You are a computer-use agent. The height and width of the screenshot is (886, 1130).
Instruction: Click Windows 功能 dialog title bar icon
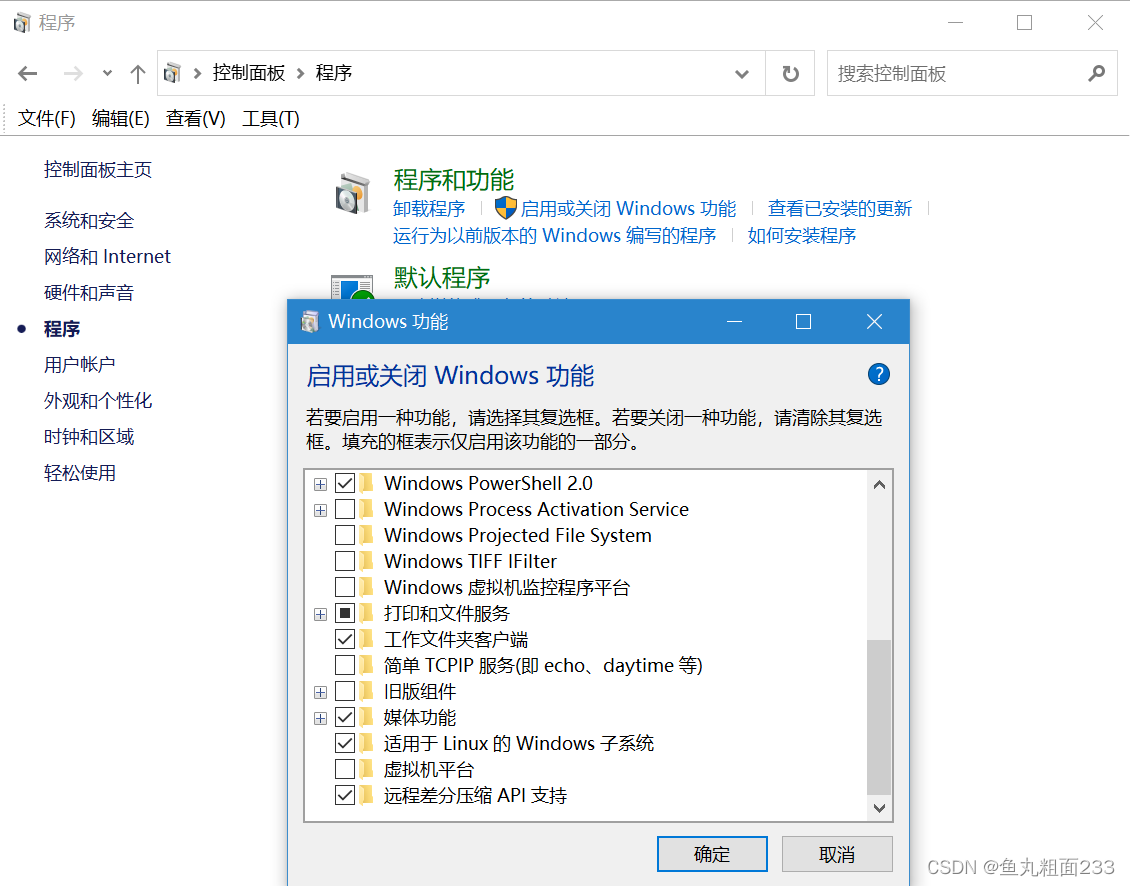[310, 322]
